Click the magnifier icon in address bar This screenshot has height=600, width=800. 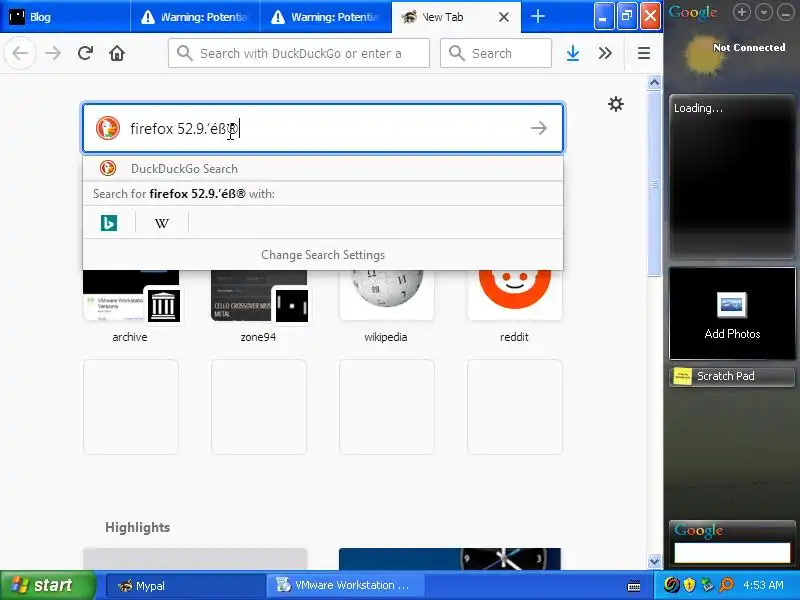coord(185,53)
